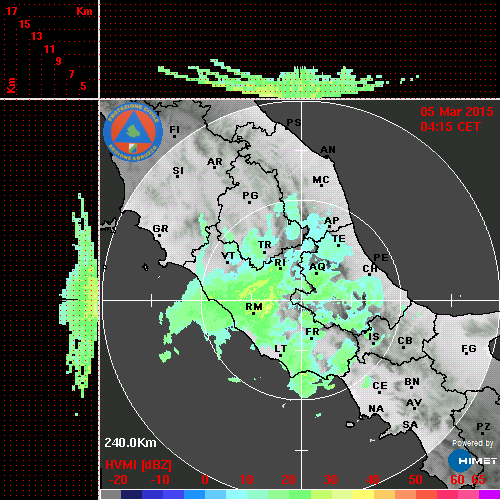The height and width of the screenshot is (500, 500).
Task: Click the magenta 65 dBZ color swatch
Action: click(x=489, y=494)
